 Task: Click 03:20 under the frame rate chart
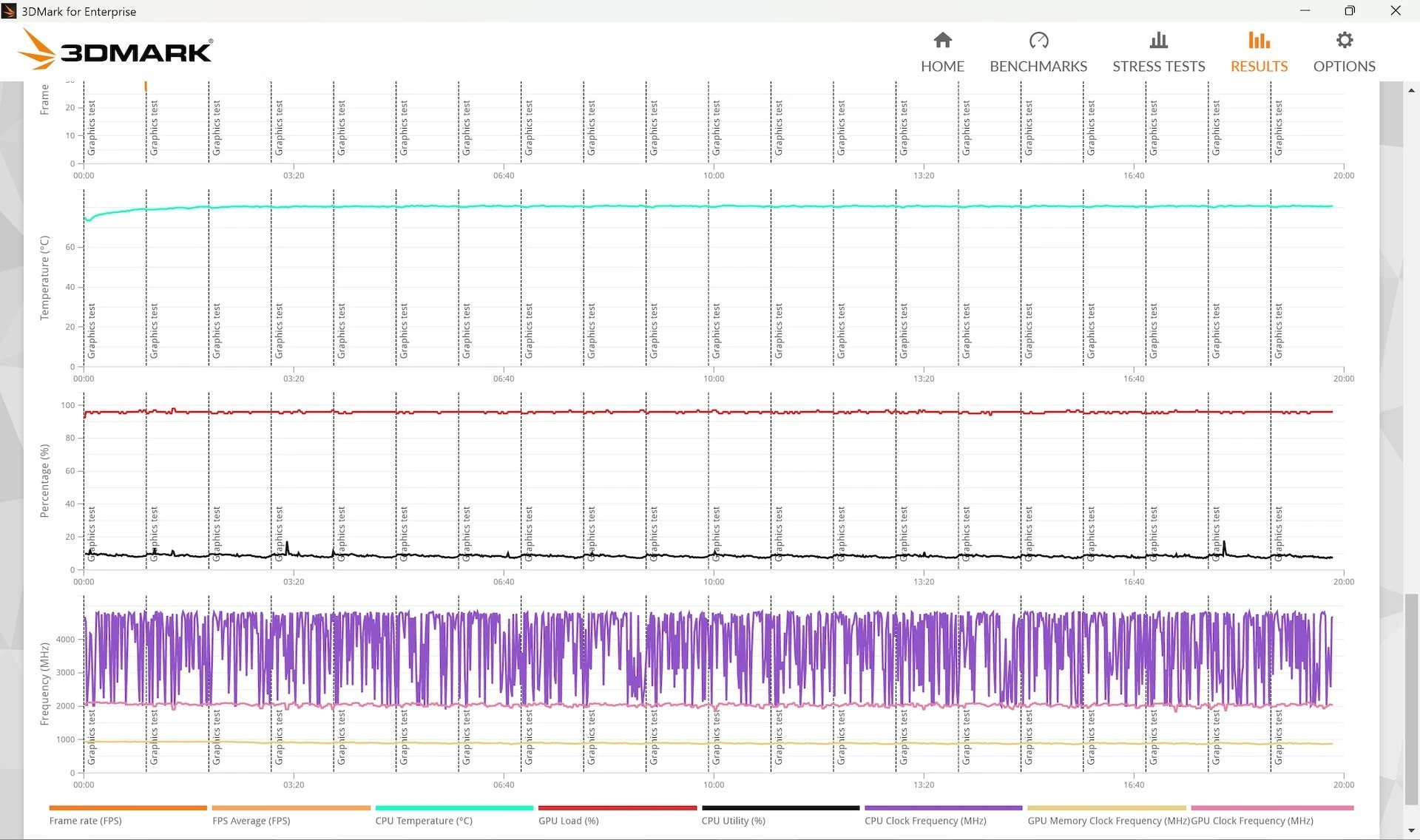pyautogui.click(x=294, y=176)
